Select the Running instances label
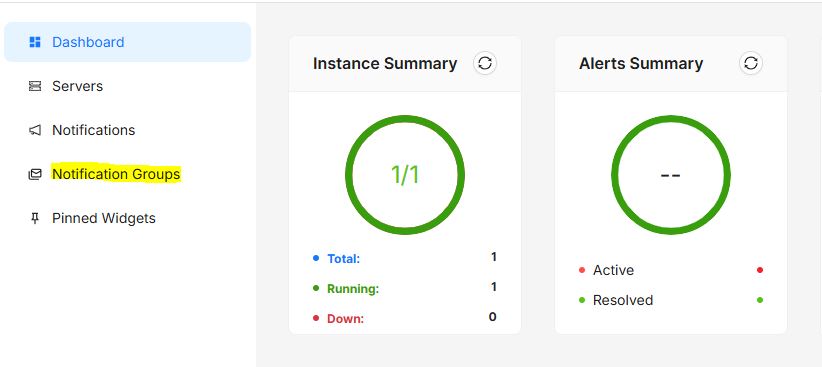 point(353,288)
